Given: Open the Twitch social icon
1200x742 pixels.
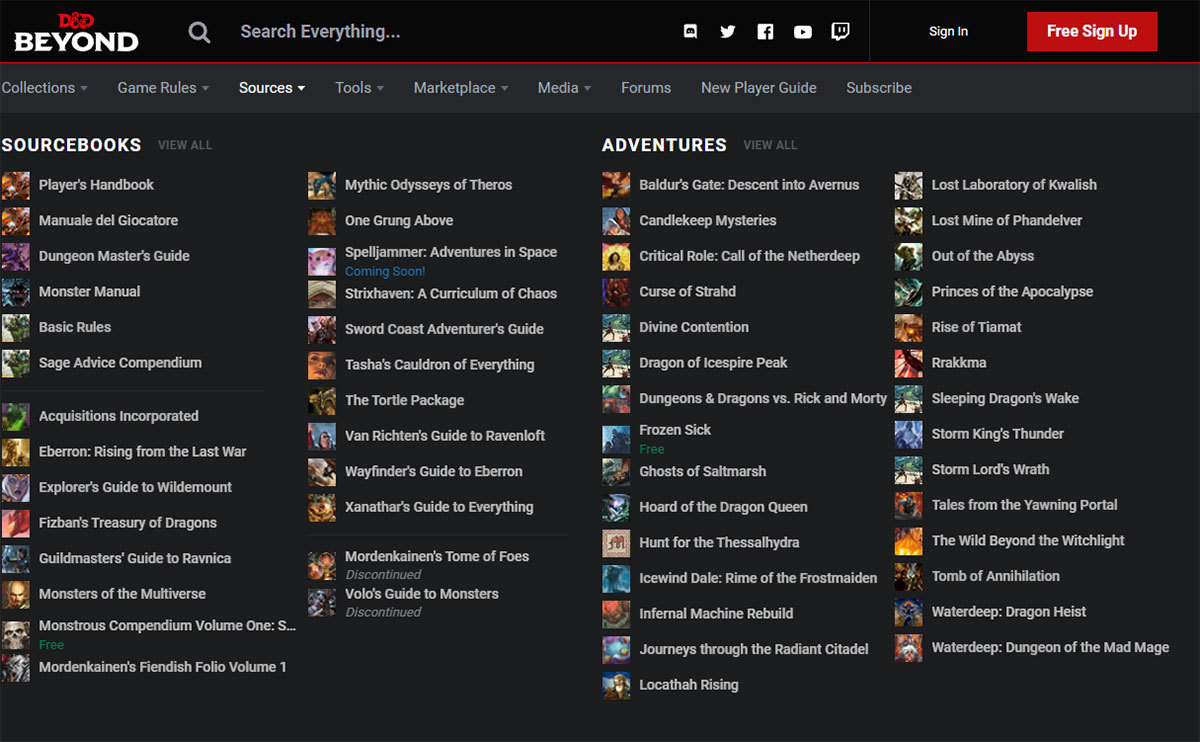Looking at the screenshot, I should (x=841, y=32).
